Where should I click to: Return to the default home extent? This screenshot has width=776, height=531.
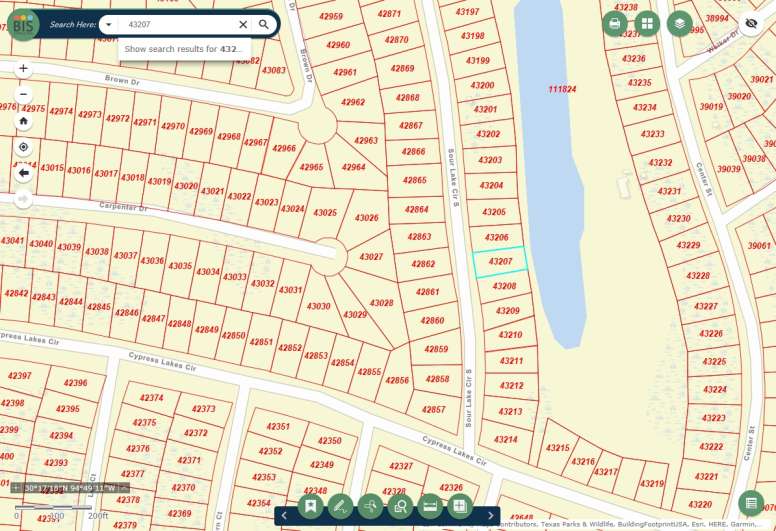24,120
